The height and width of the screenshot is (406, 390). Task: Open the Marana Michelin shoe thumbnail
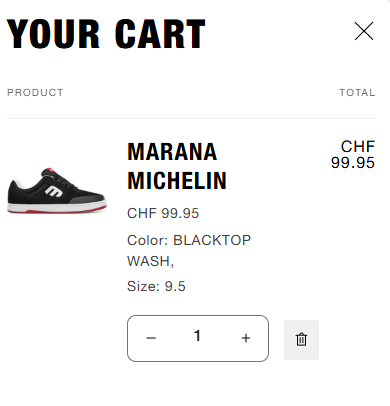[57, 190]
